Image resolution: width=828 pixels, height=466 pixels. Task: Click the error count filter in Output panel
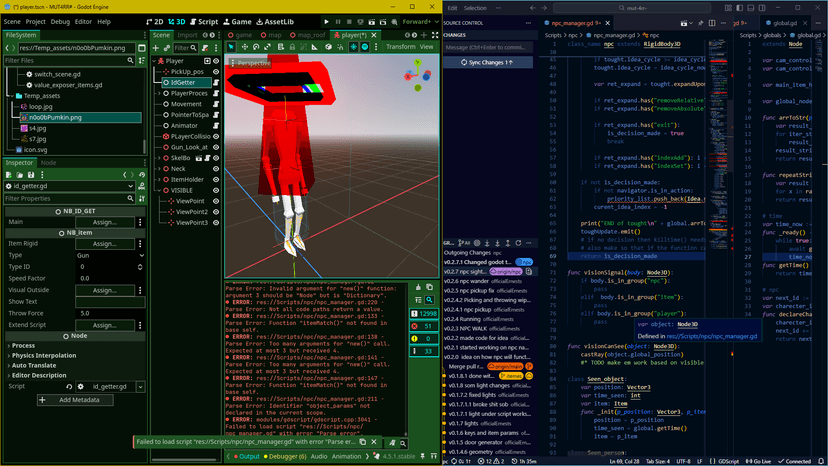421,326
